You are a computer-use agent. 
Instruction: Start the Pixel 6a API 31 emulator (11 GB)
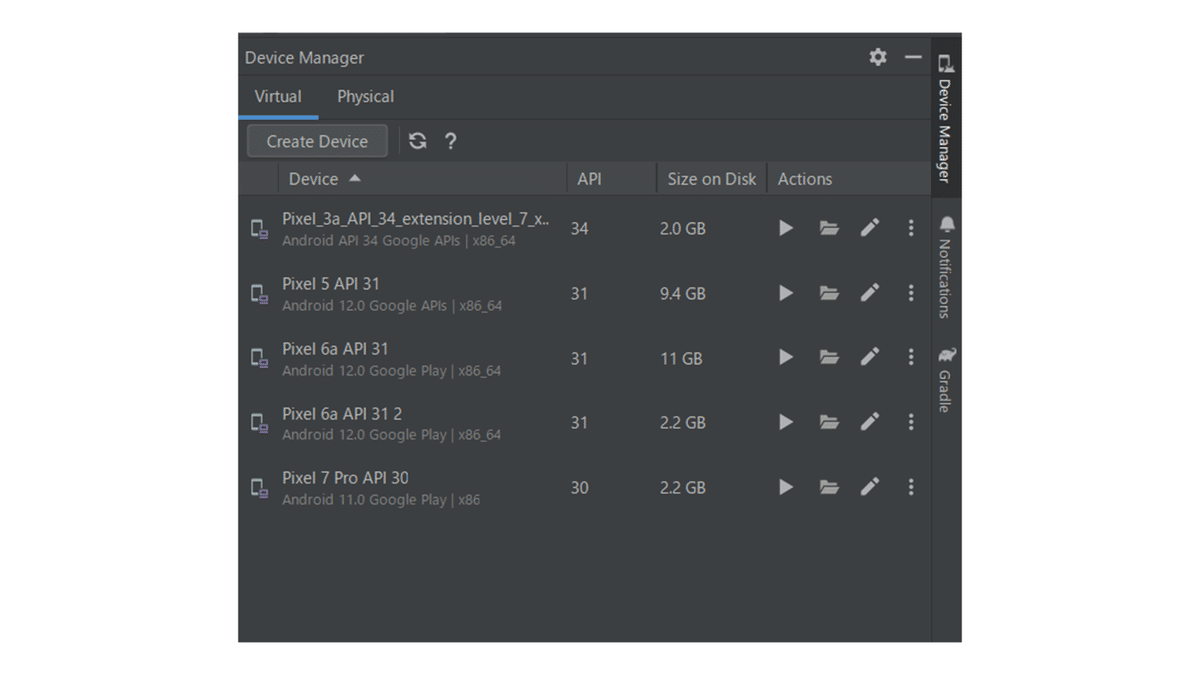pos(786,357)
